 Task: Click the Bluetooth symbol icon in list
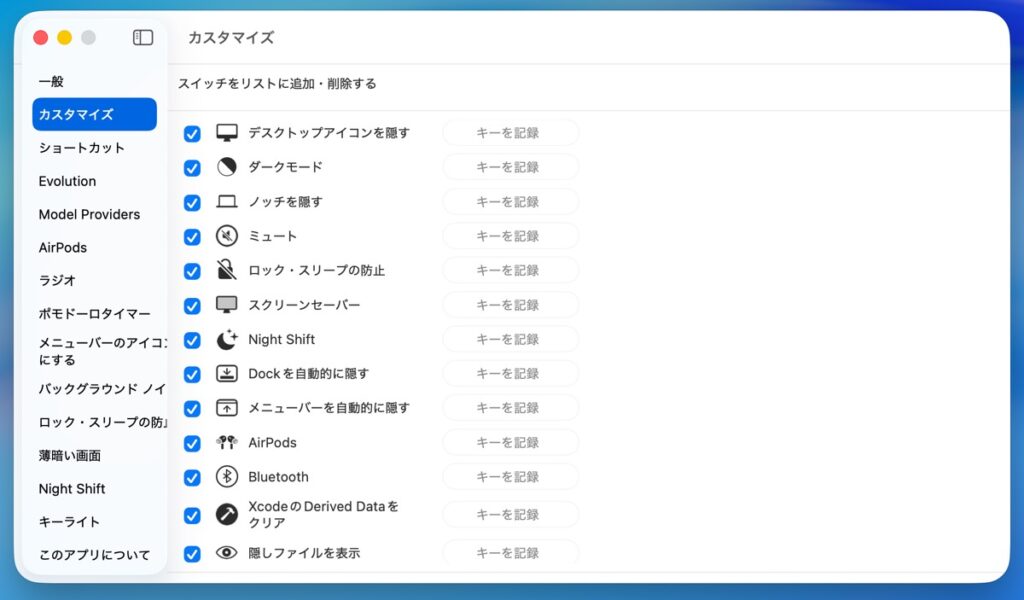coord(227,477)
